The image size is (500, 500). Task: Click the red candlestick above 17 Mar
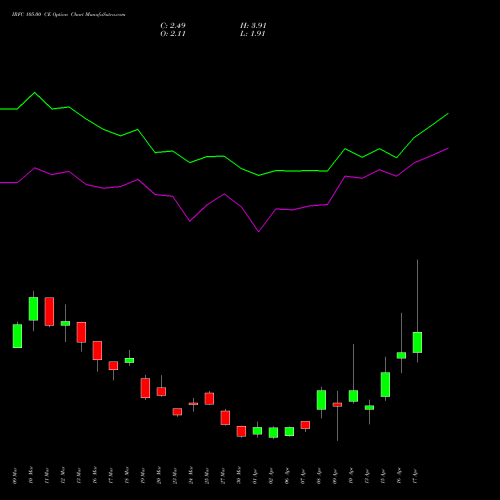(113, 366)
